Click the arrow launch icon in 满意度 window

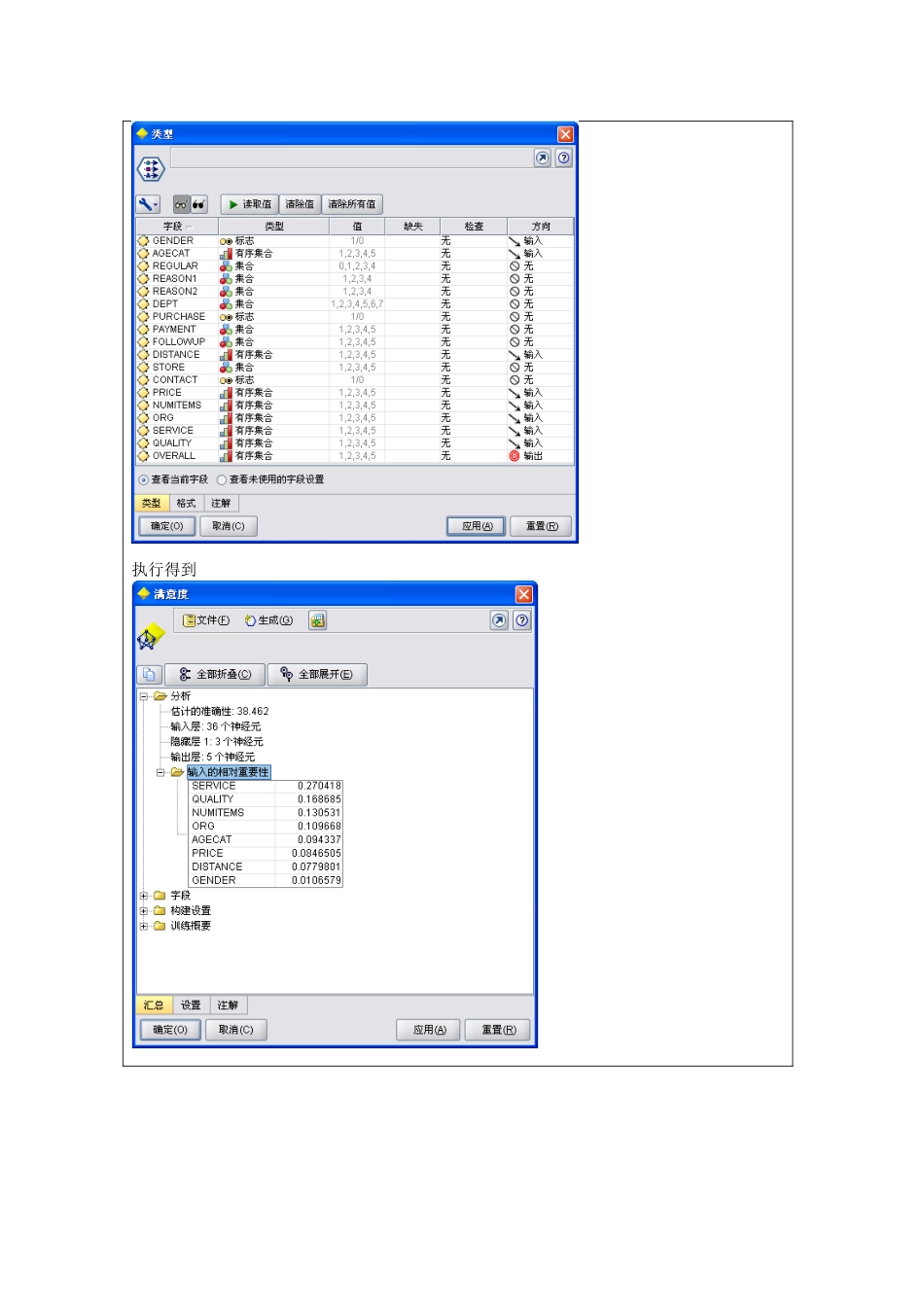point(499,620)
